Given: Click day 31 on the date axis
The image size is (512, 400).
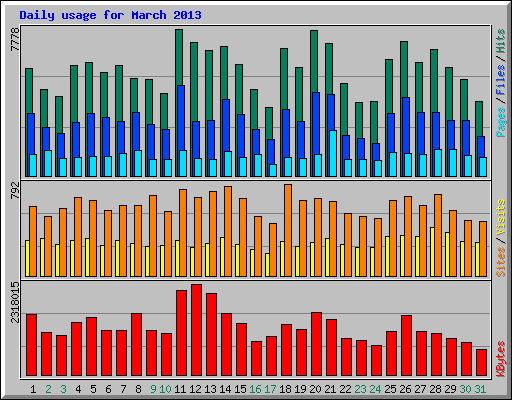Looking at the screenshot, I should (480, 389).
